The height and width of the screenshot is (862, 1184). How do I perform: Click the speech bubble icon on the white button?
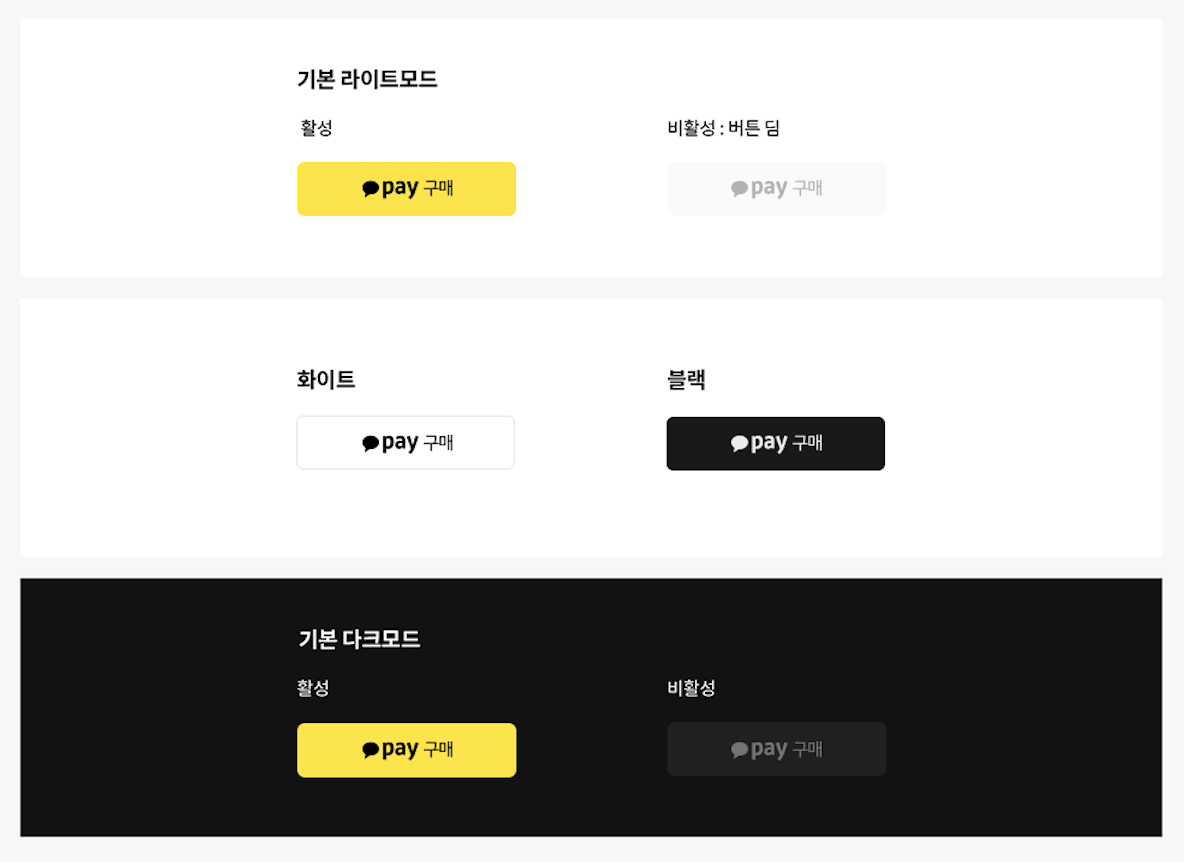click(x=370, y=443)
